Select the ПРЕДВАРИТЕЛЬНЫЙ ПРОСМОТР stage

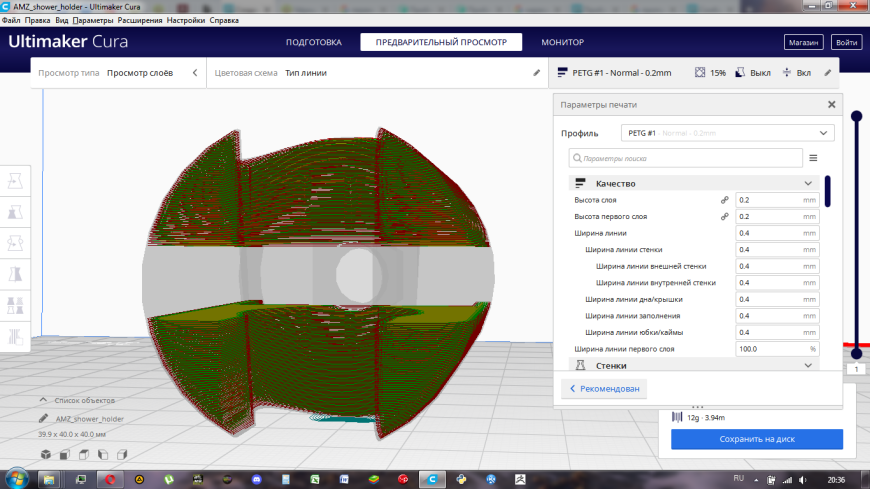point(441,42)
